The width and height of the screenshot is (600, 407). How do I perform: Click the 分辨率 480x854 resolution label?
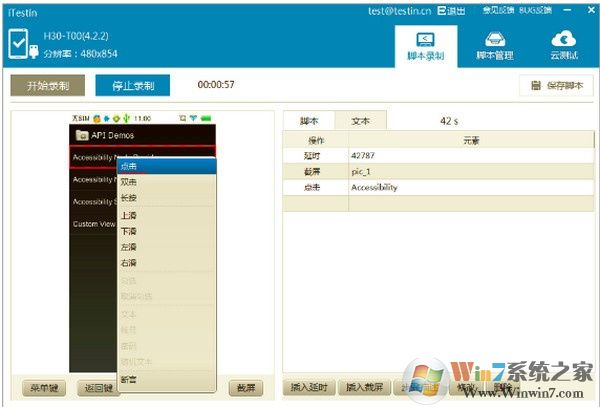pos(80,54)
